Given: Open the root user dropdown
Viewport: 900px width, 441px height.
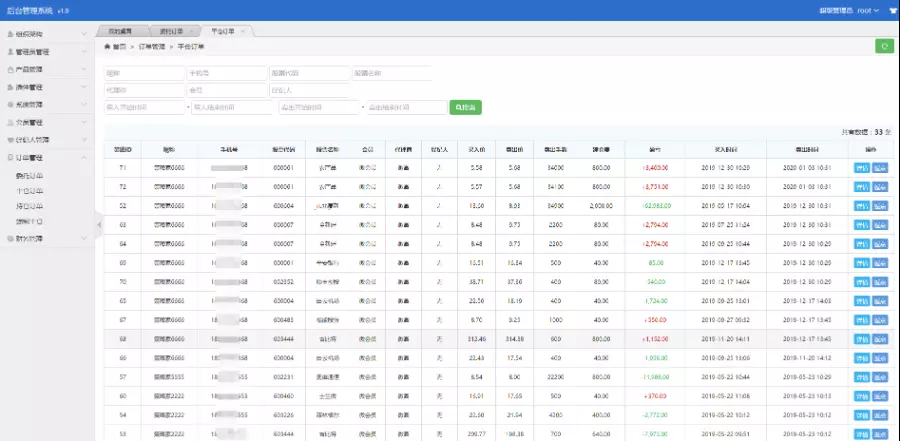Looking at the screenshot, I should click(866, 11).
